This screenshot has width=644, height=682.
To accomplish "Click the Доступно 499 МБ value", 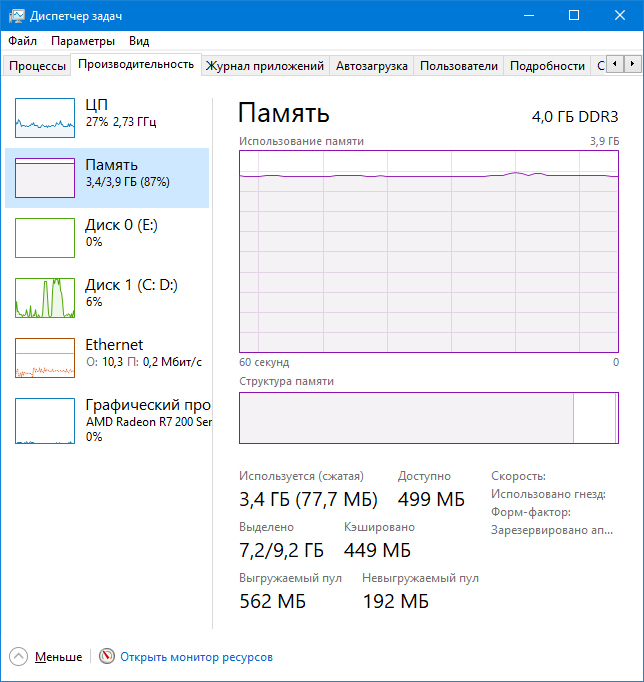I will 431,499.
